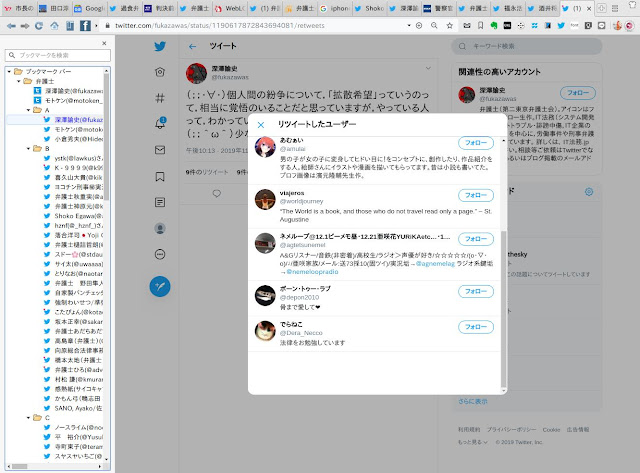Click the blue compose Tweet button
The height and width of the screenshot is (473, 640).
click(x=160, y=286)
